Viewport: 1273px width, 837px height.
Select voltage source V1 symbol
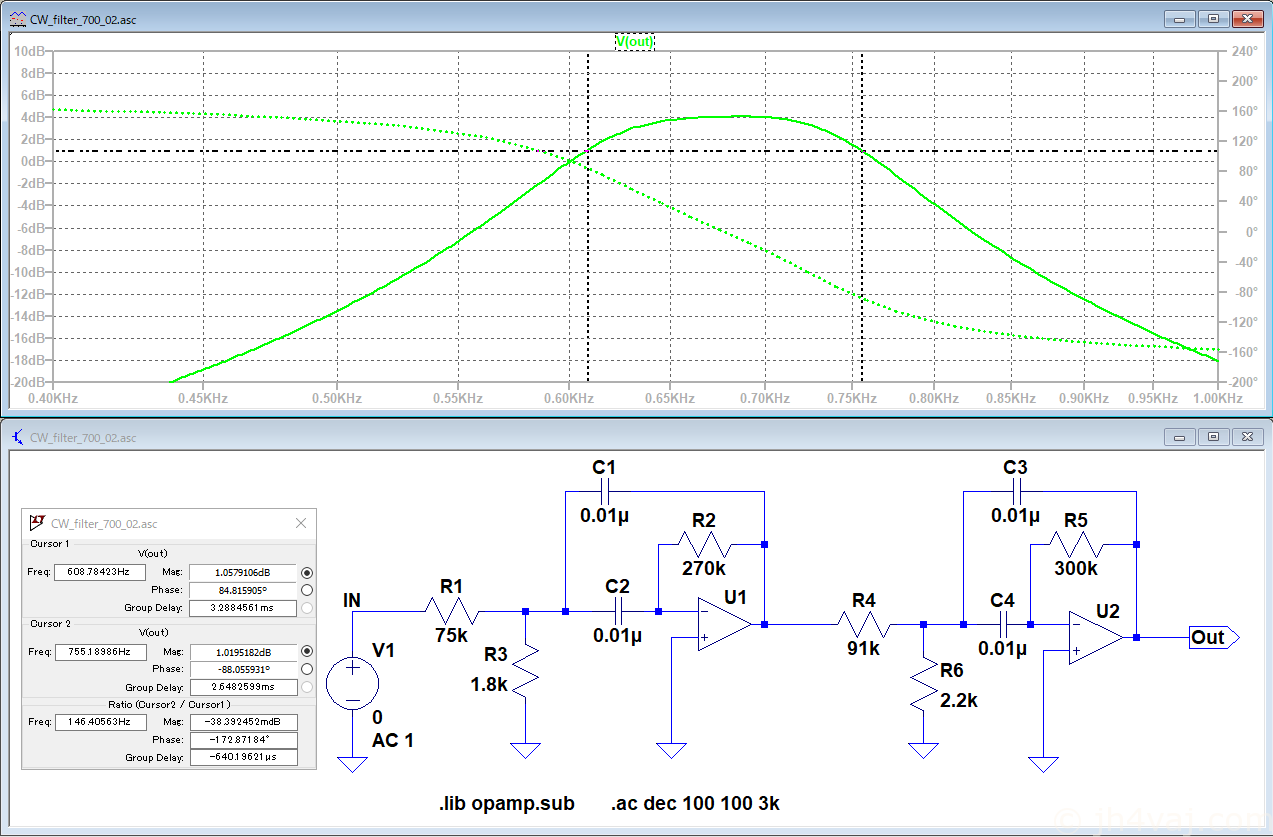point(352,685)
